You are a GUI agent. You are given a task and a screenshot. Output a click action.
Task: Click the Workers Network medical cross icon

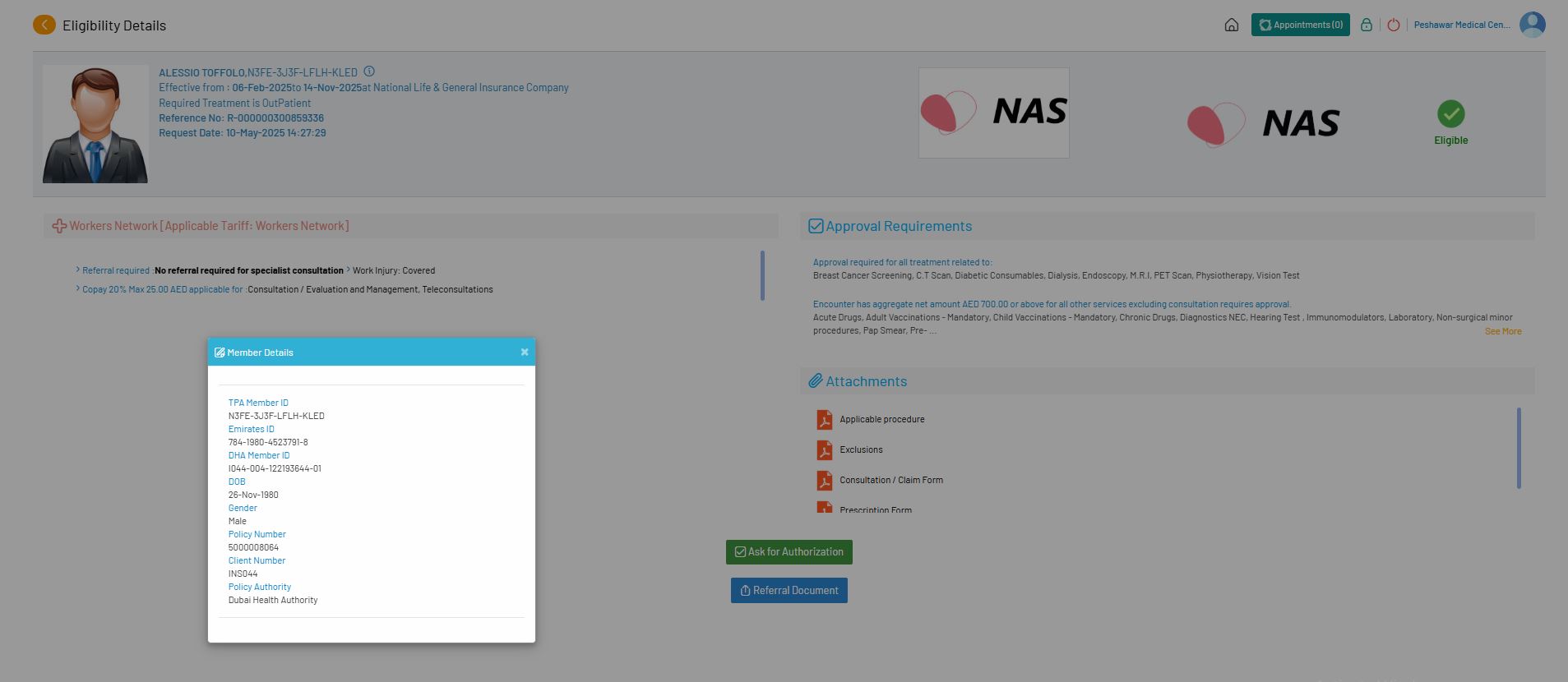[x=59, y=226]
